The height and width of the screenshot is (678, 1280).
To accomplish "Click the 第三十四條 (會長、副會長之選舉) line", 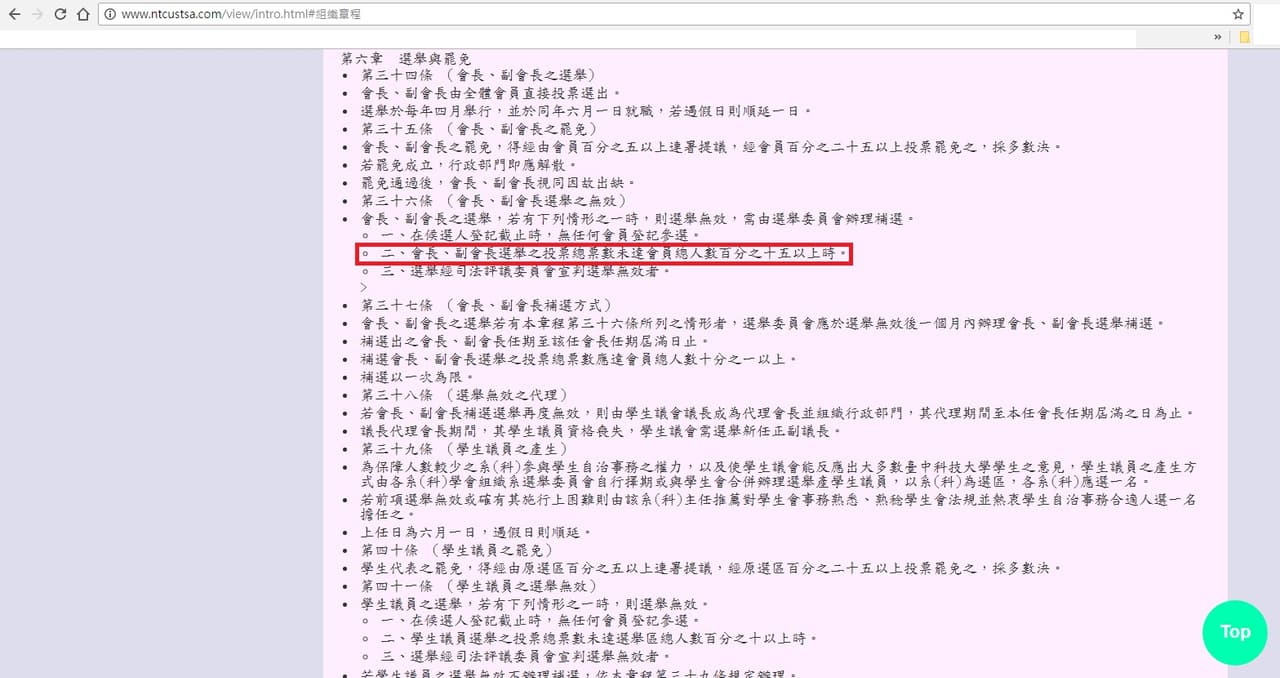I will point(478,75).
